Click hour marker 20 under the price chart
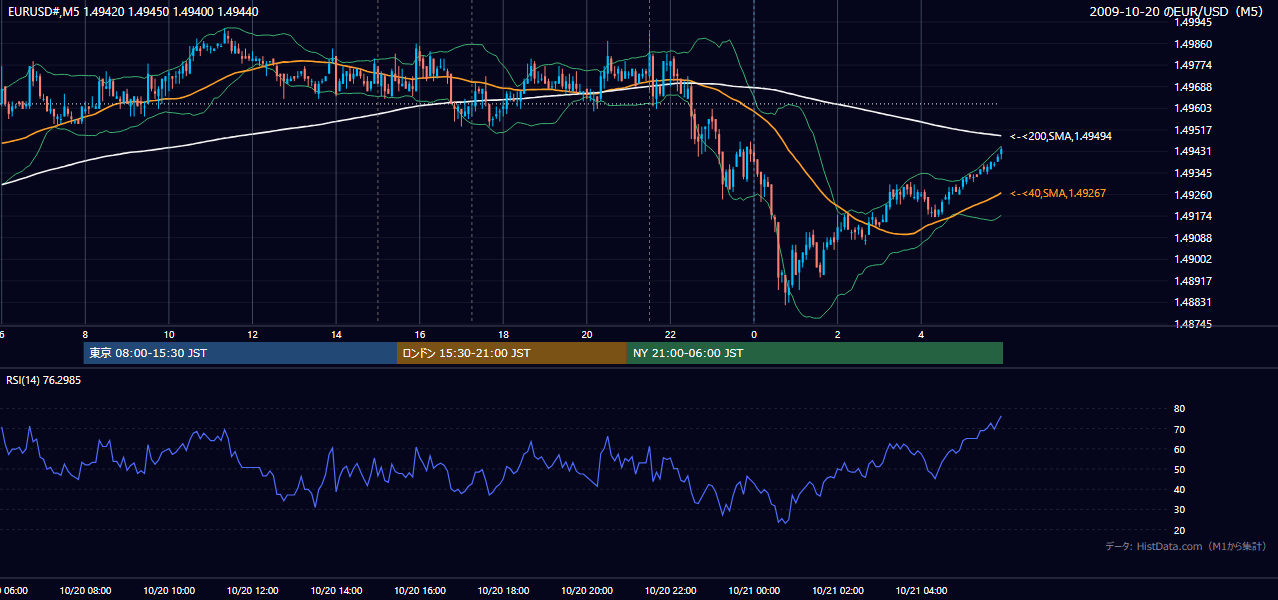 coord(587,335)
